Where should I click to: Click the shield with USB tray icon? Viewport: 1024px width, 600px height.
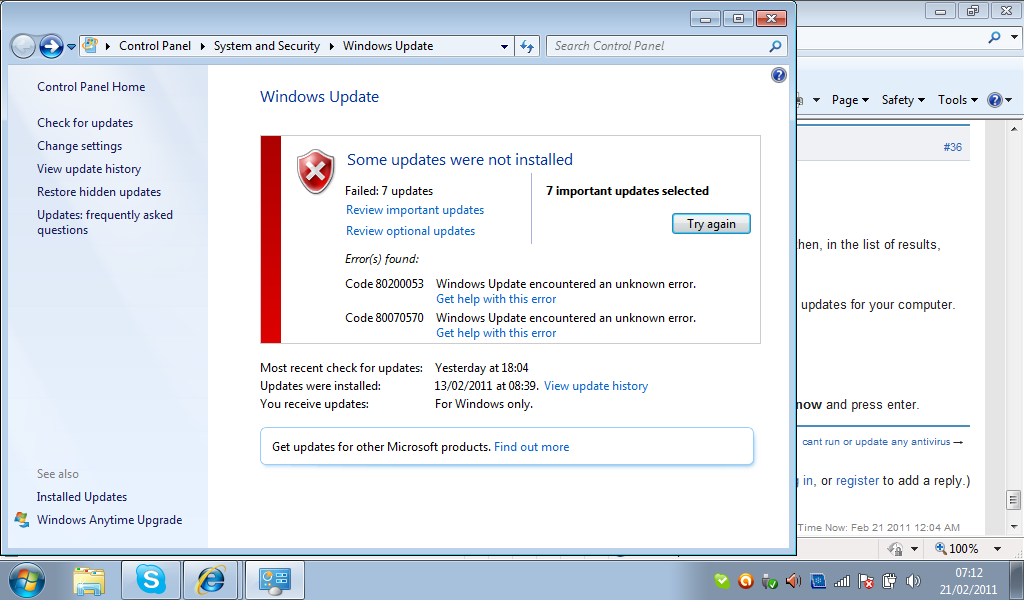click(770, 580)
